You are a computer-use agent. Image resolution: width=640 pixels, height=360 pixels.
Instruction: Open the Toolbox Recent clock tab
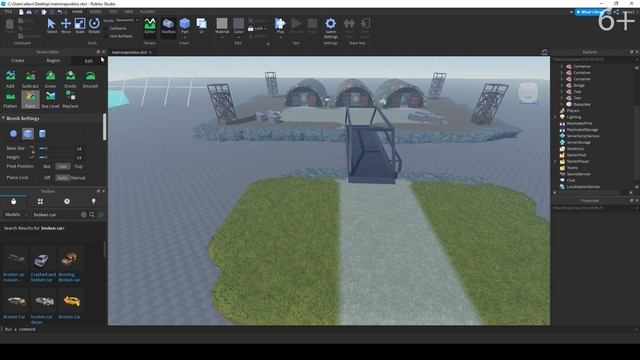point(67,201)
